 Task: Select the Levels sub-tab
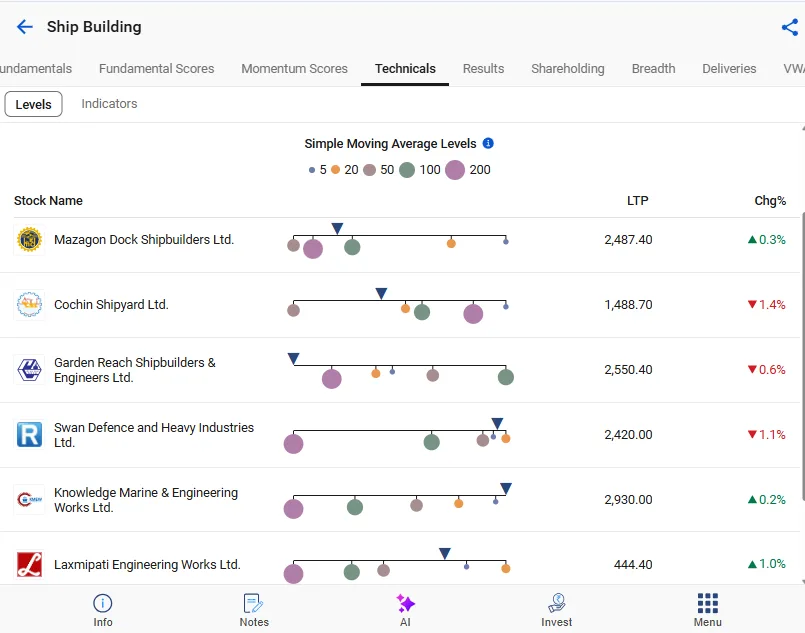click(x=33, y=104)
